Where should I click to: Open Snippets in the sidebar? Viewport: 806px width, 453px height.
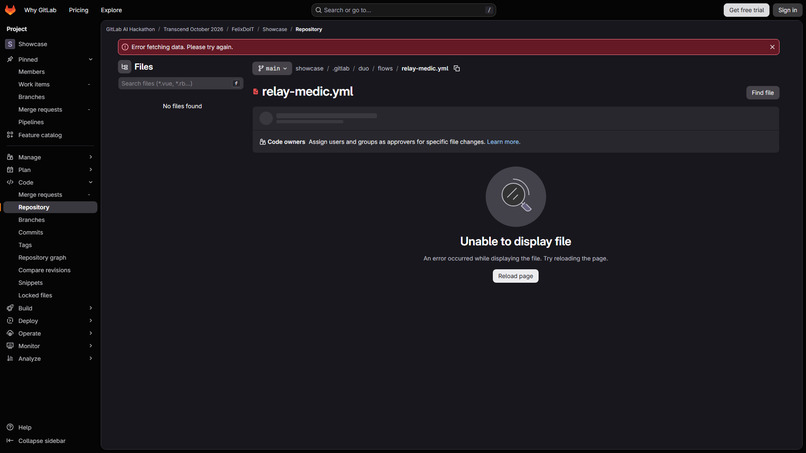click(30, 283)
